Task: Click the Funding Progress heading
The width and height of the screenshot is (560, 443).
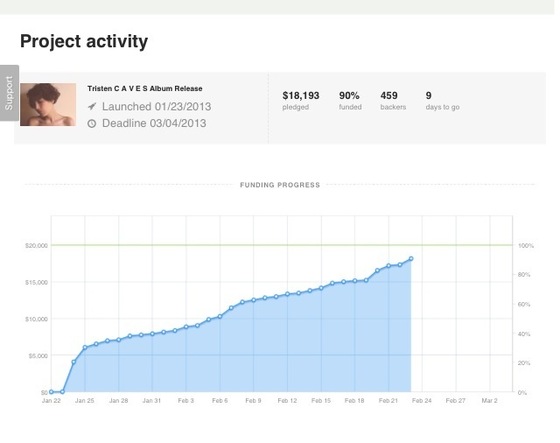Action: click(280, 185)
